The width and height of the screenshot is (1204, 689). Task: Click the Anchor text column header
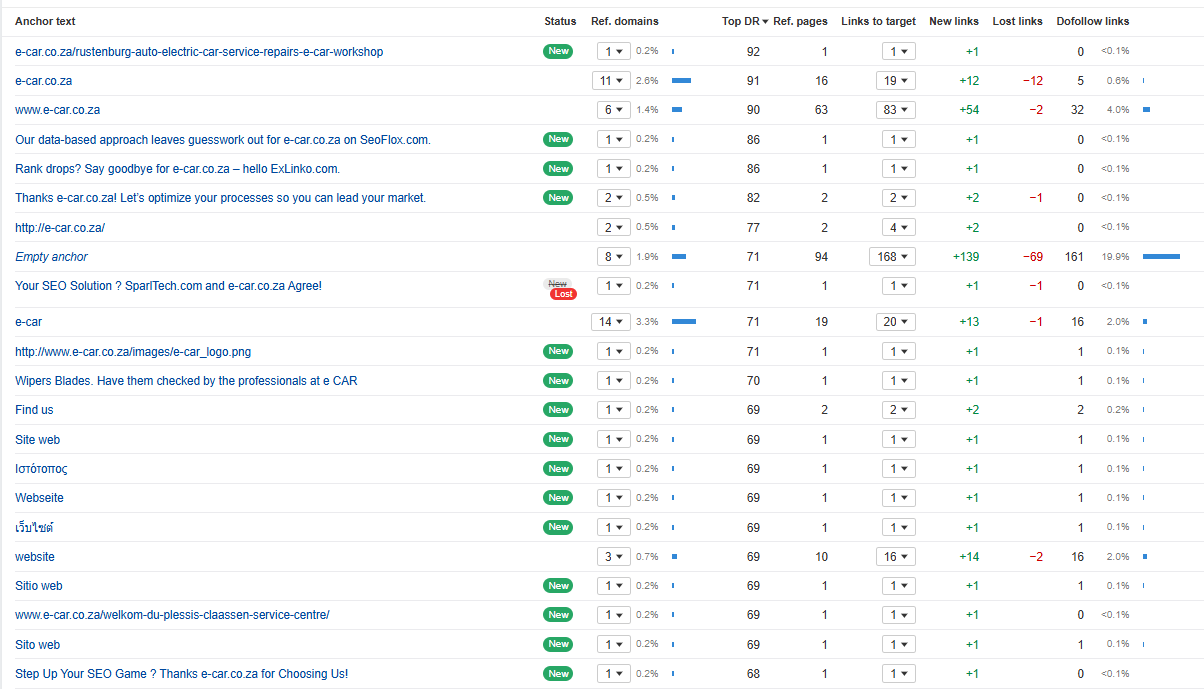click(x=45, y=21)
